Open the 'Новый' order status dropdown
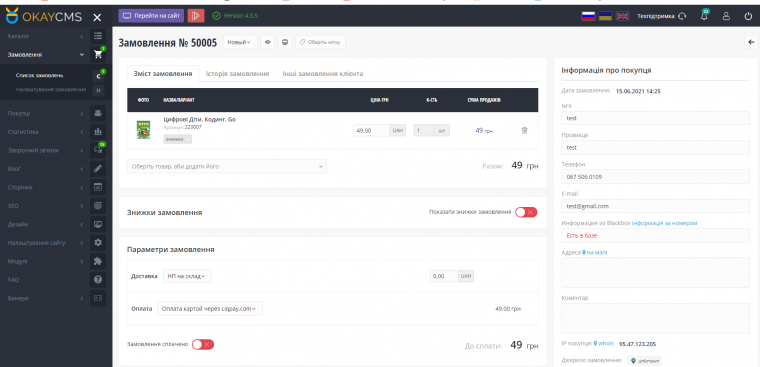Viewport: 760px width, 367px height. click(239, 43)
